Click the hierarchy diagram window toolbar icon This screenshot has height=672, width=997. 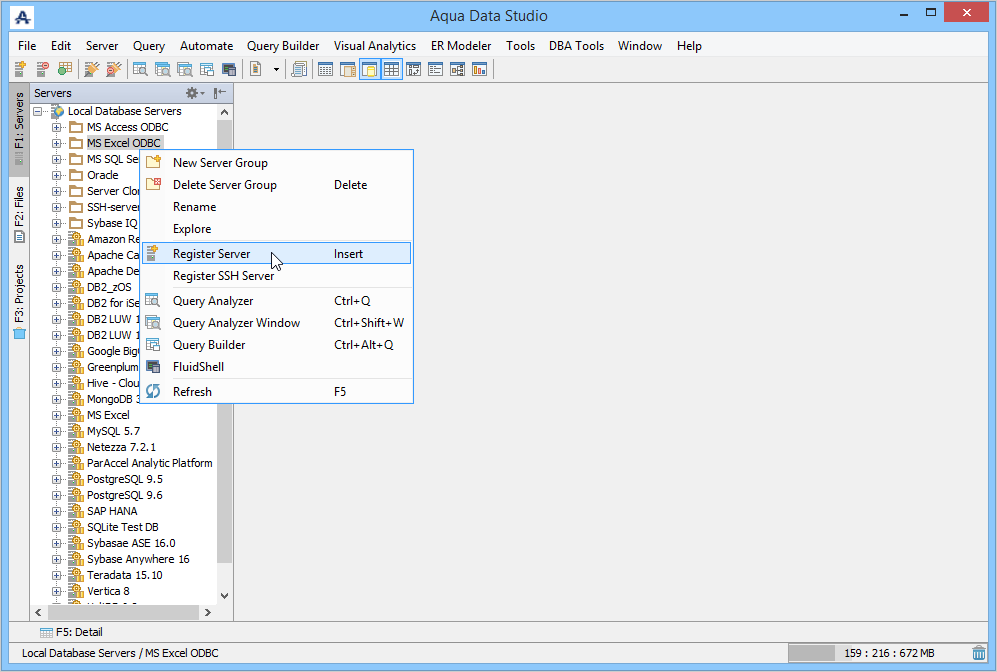[x=457, y=69]
